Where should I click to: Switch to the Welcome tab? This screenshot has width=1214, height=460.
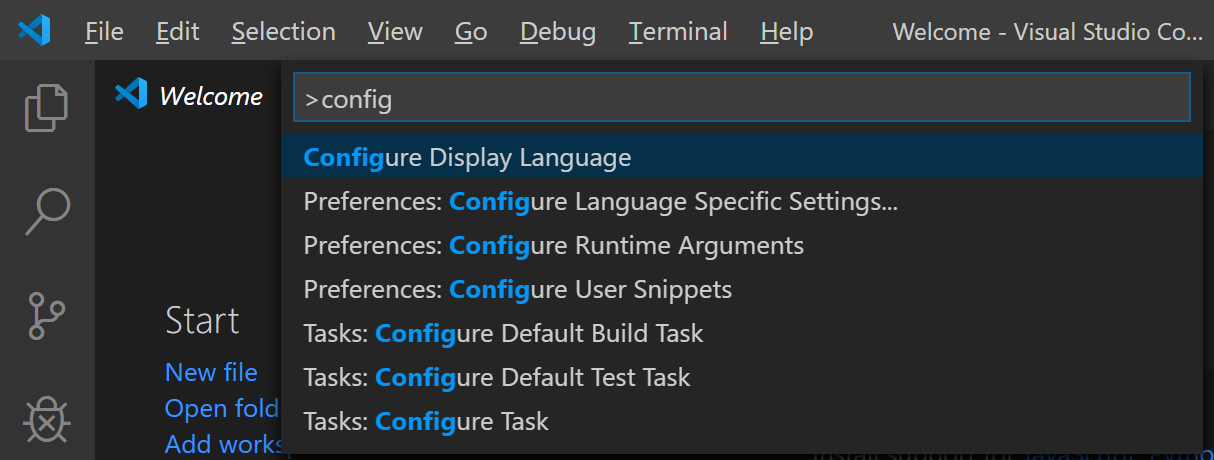coord(210,96)
